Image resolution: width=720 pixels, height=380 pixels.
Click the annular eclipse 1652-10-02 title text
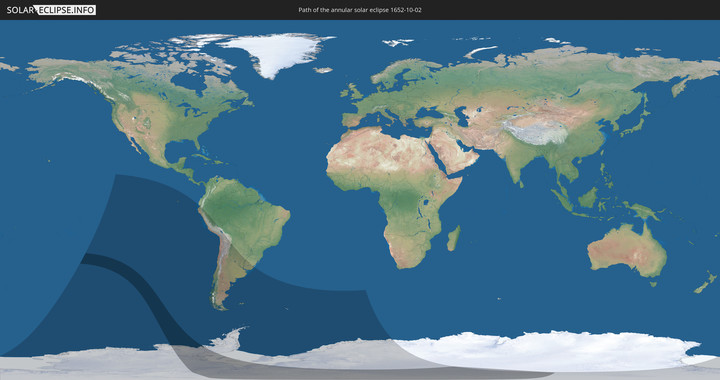point(360,10)
